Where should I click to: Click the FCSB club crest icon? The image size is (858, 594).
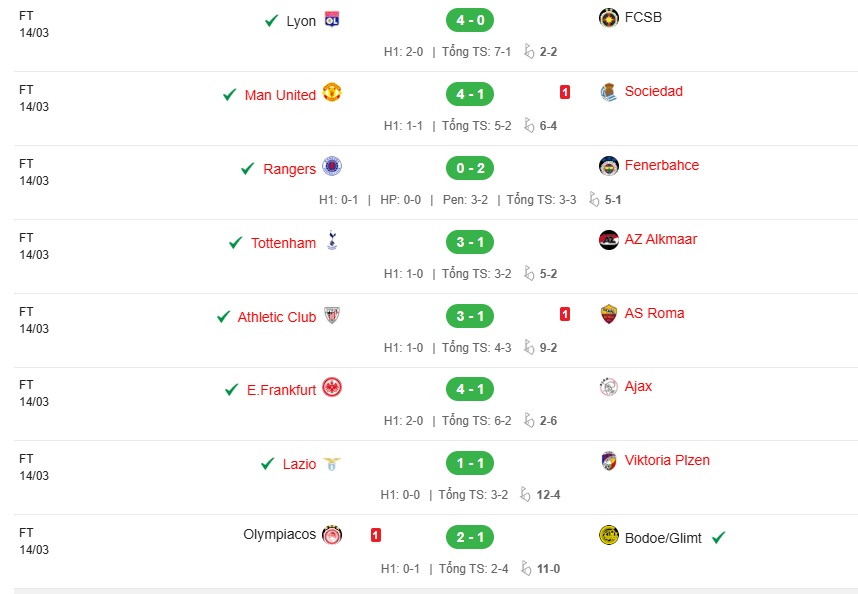coord(608,18)
